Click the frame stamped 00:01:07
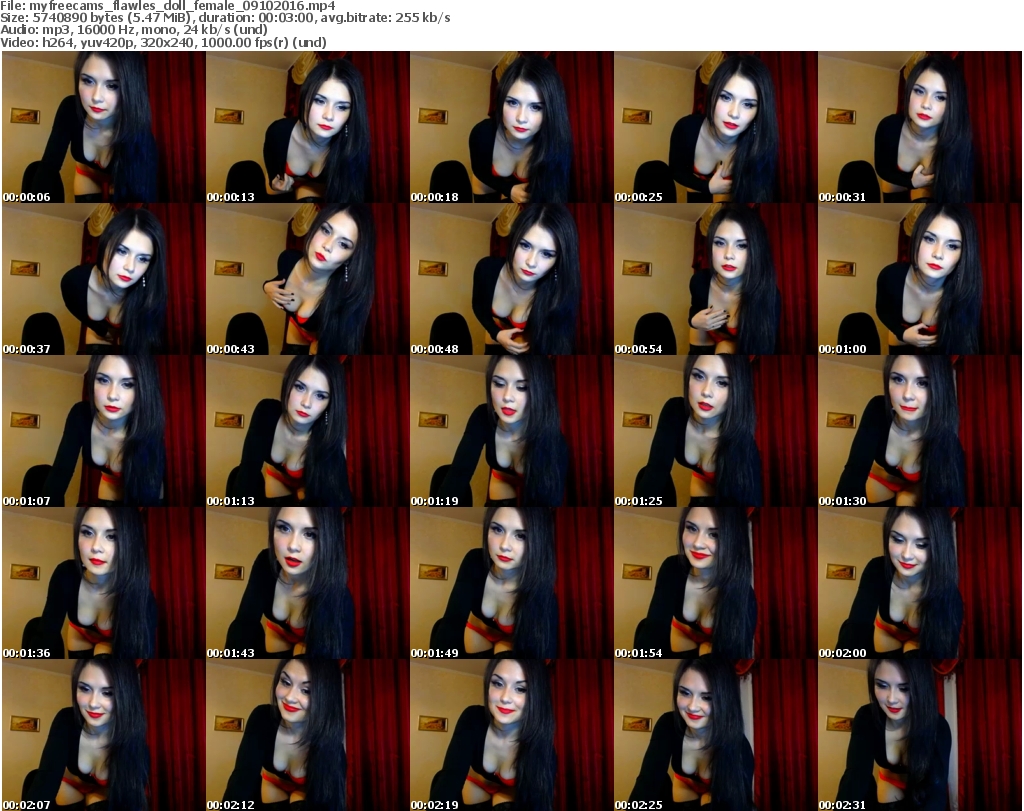Screen dimensions: 1024x811 (103, 431)
